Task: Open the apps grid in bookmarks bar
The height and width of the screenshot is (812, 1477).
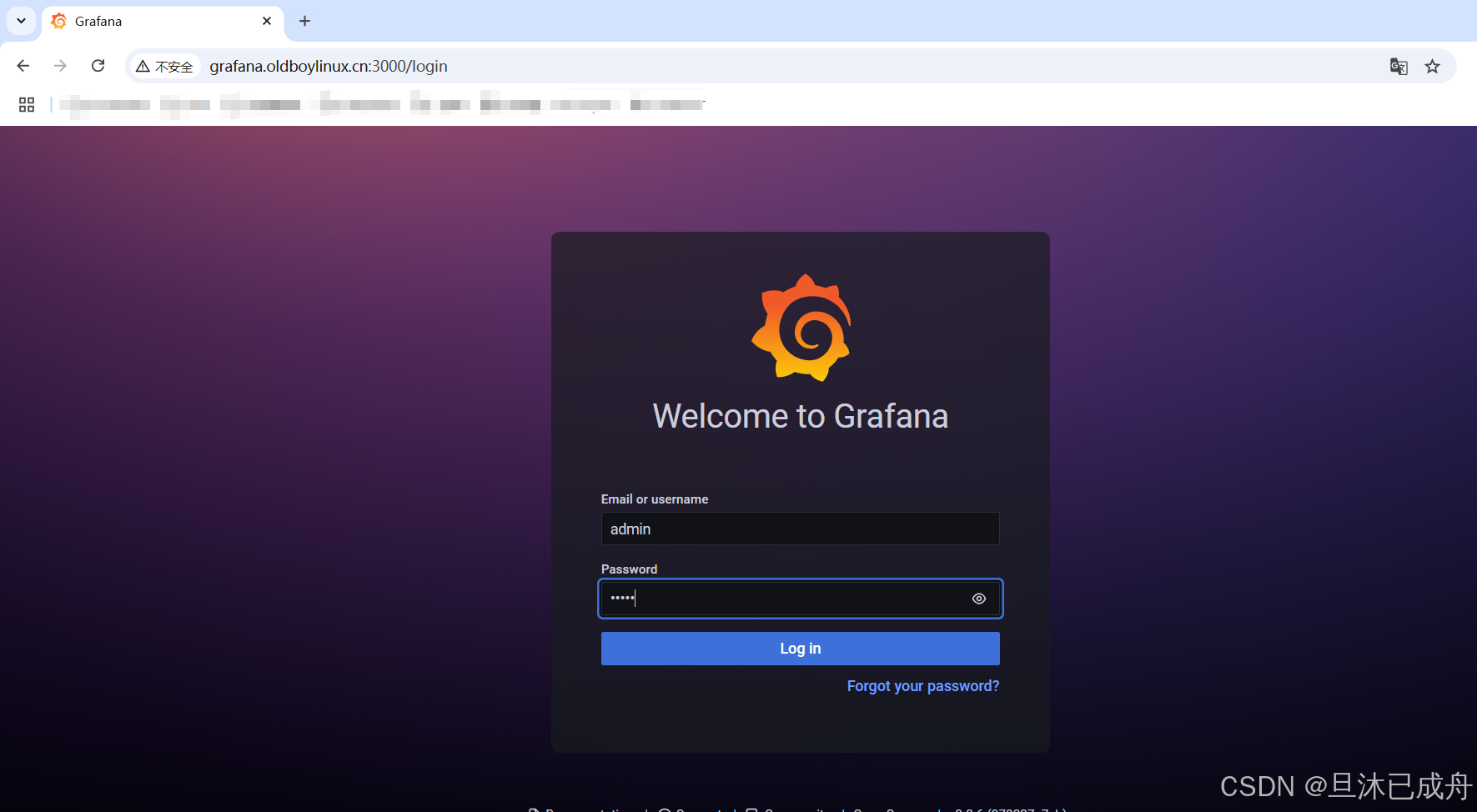Action: coord(27,104)
